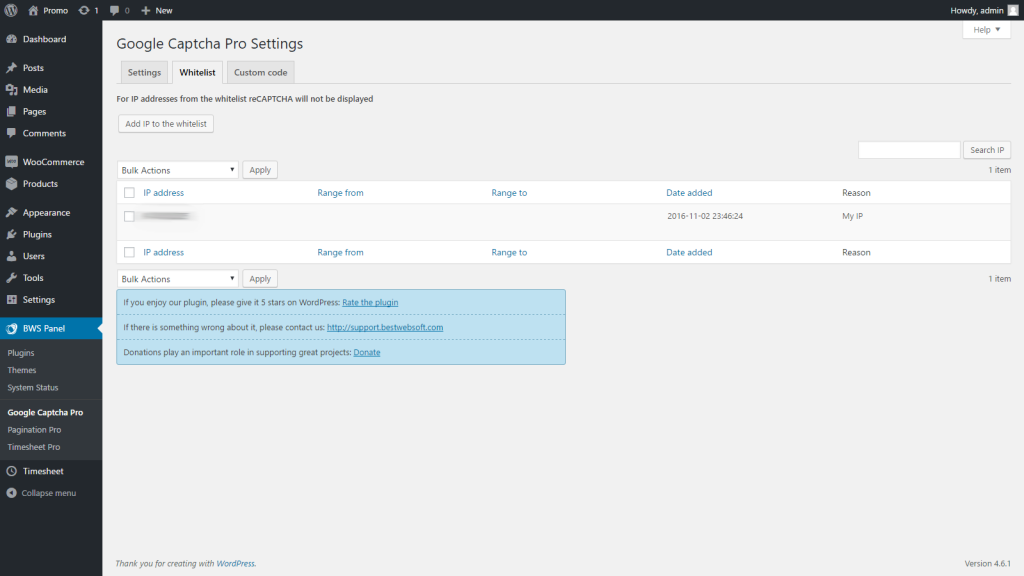
Task: Click the Media icon in sidebar
Action: click(12, 89)
